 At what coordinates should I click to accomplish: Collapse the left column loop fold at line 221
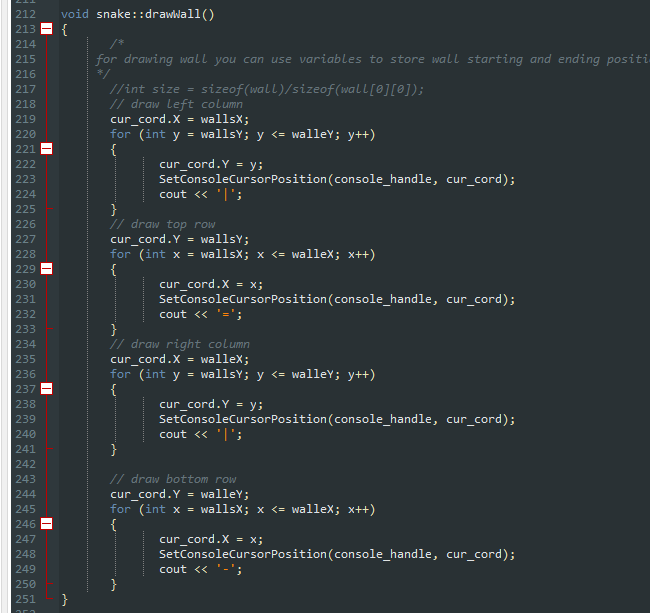click(x=46, y=149)
